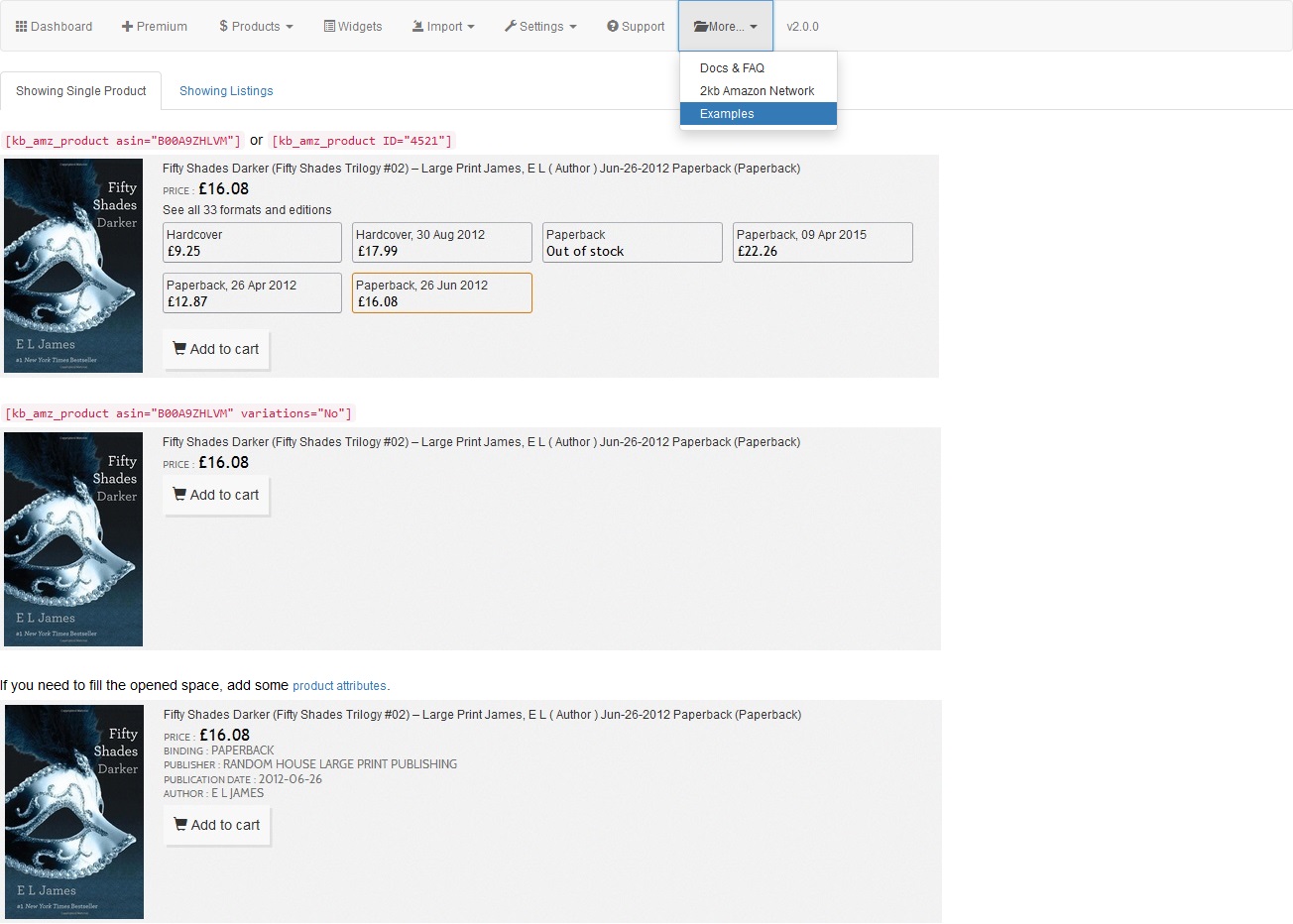This screenshot has width=1293, height=924.
Task: Click the second Fifty Shades Darker cover
Action: [73, 539]
